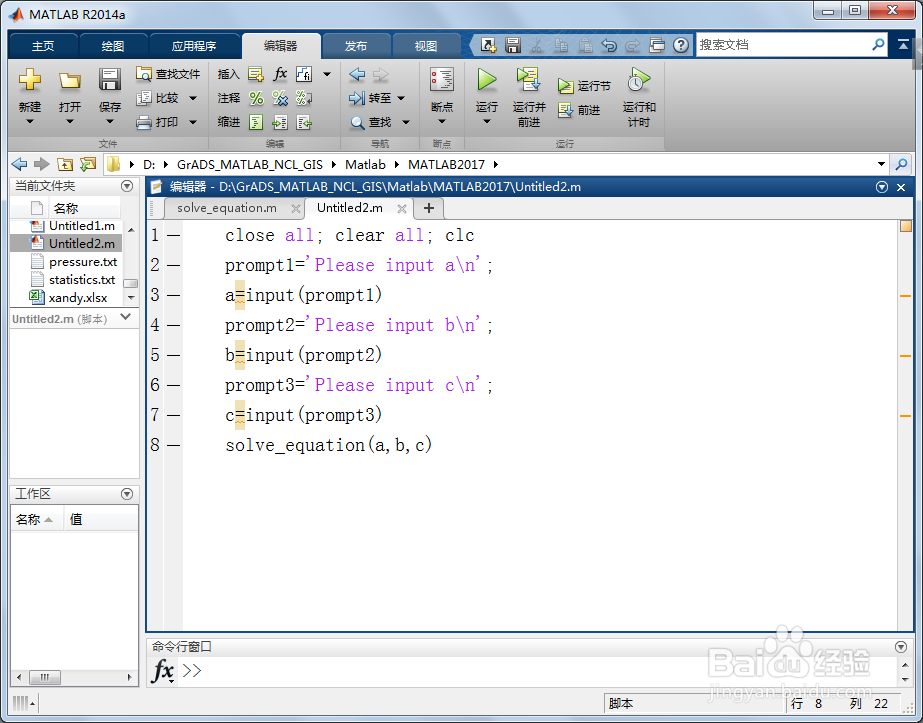The height and width of the screenshot is (723, 923).
Task: Go up one folder level icon
Action: [x=65, y=165]
